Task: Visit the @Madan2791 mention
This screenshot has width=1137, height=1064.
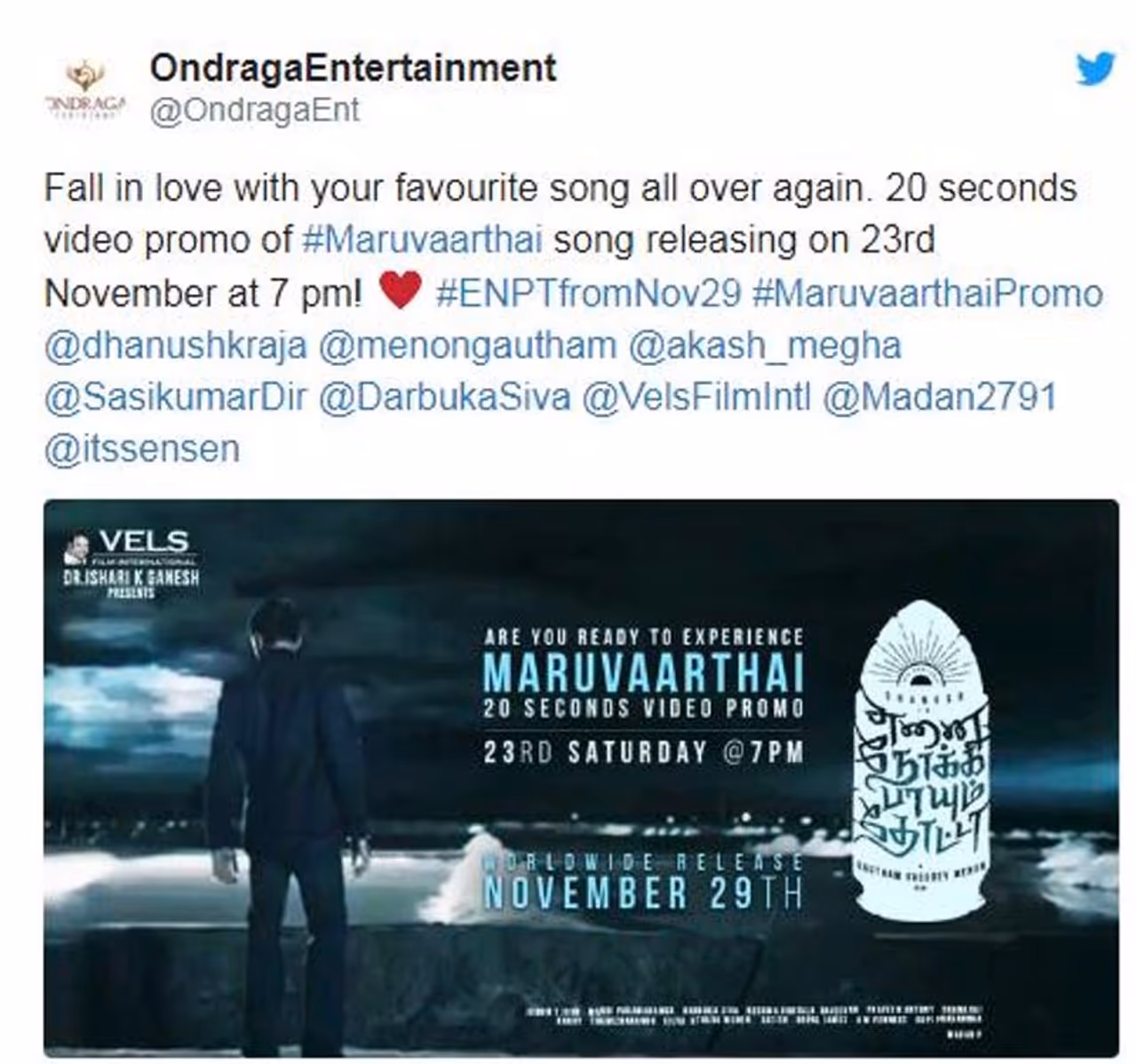Action: click(x=940, y=396)
